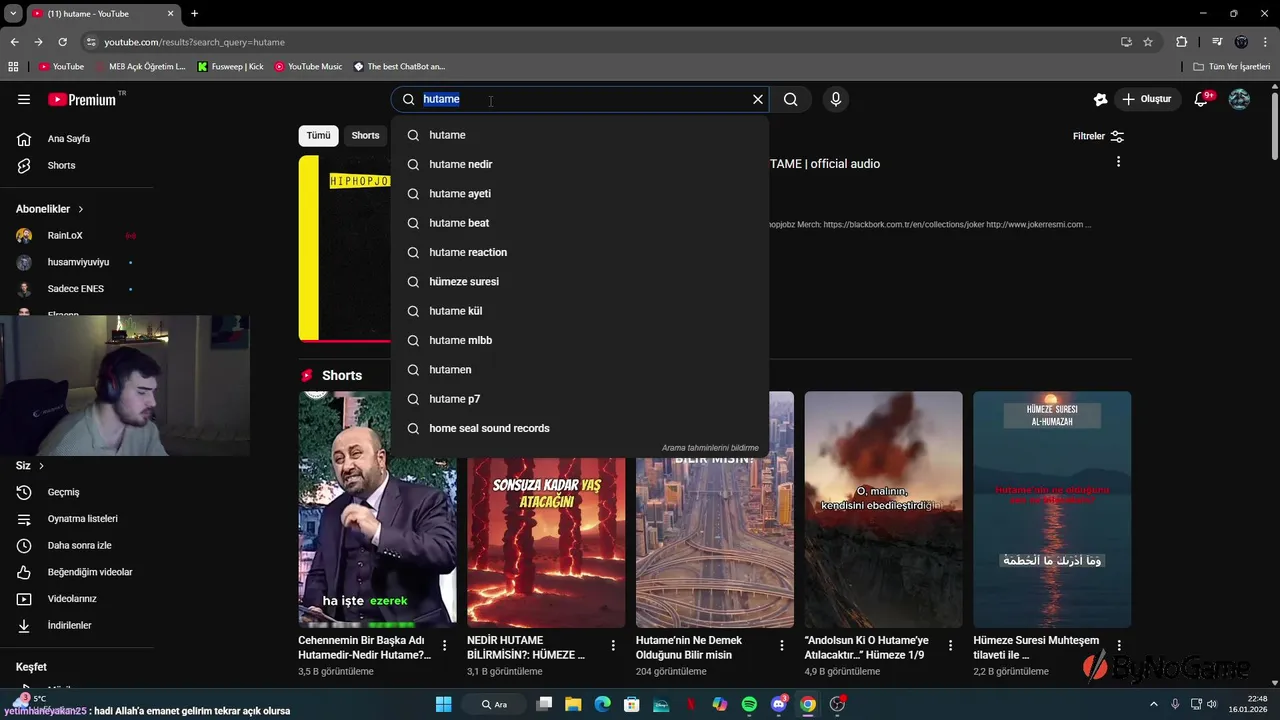Viewport: 1280px width, 720px height.
Task: Open a new Chrome tab
Action: coord(194,13)
